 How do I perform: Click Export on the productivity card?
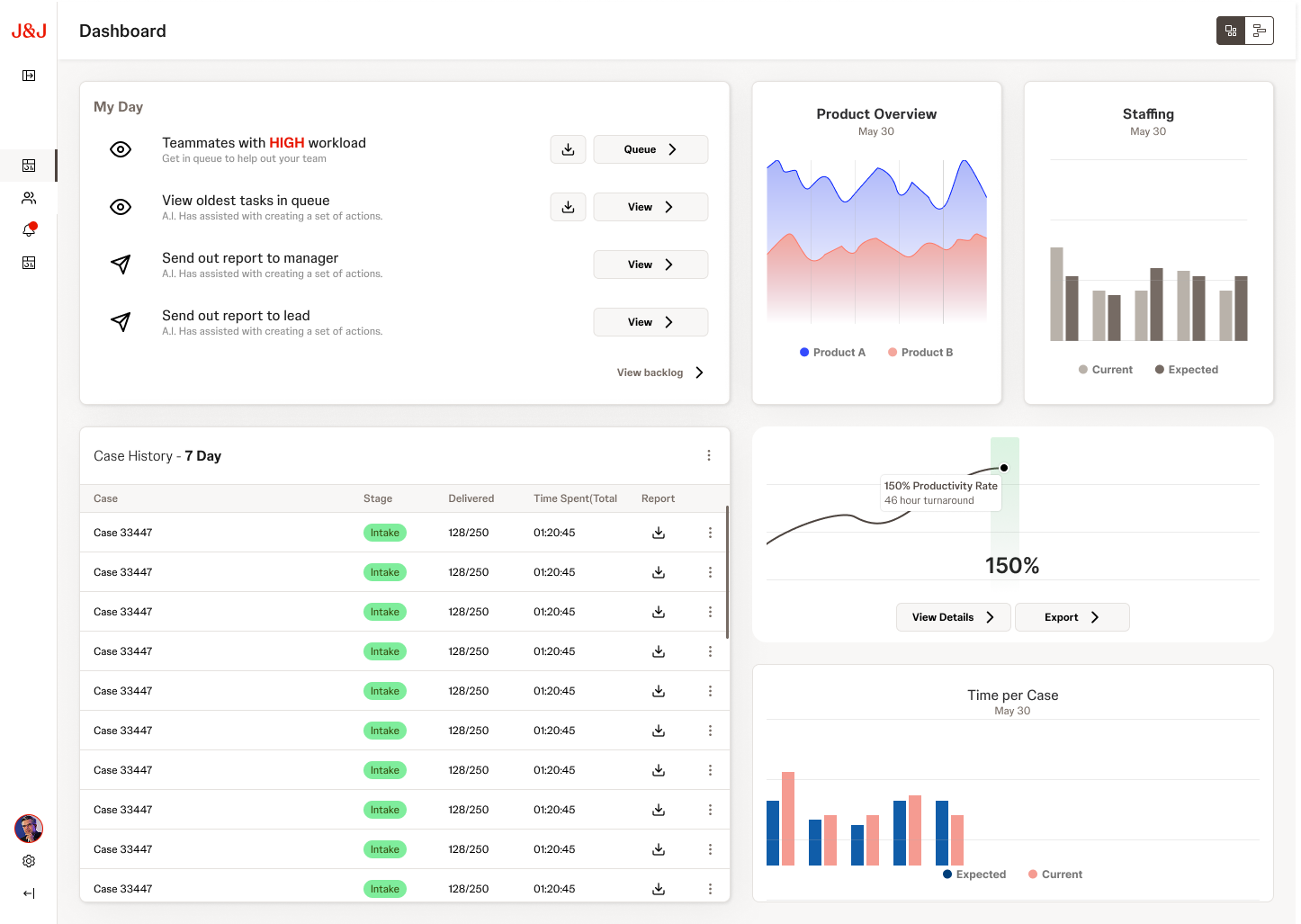[1072, 617]
